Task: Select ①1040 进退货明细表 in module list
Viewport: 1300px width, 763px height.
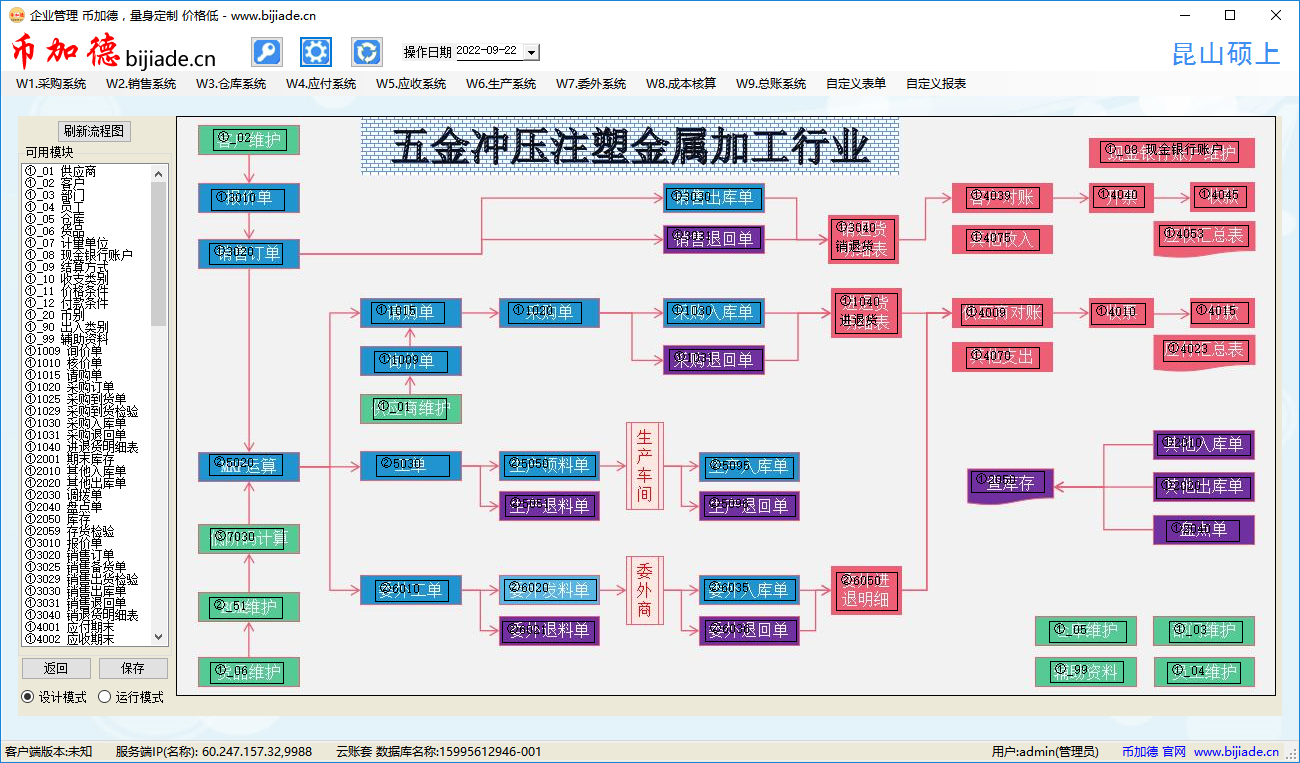Action: [x=82, y=447]
